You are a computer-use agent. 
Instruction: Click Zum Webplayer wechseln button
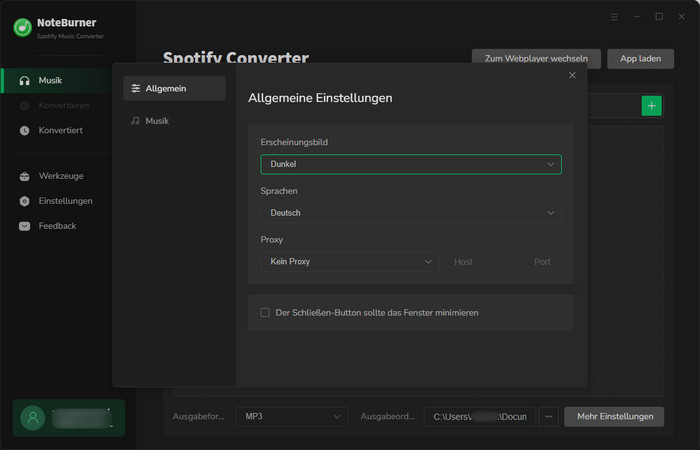point(536,58)
